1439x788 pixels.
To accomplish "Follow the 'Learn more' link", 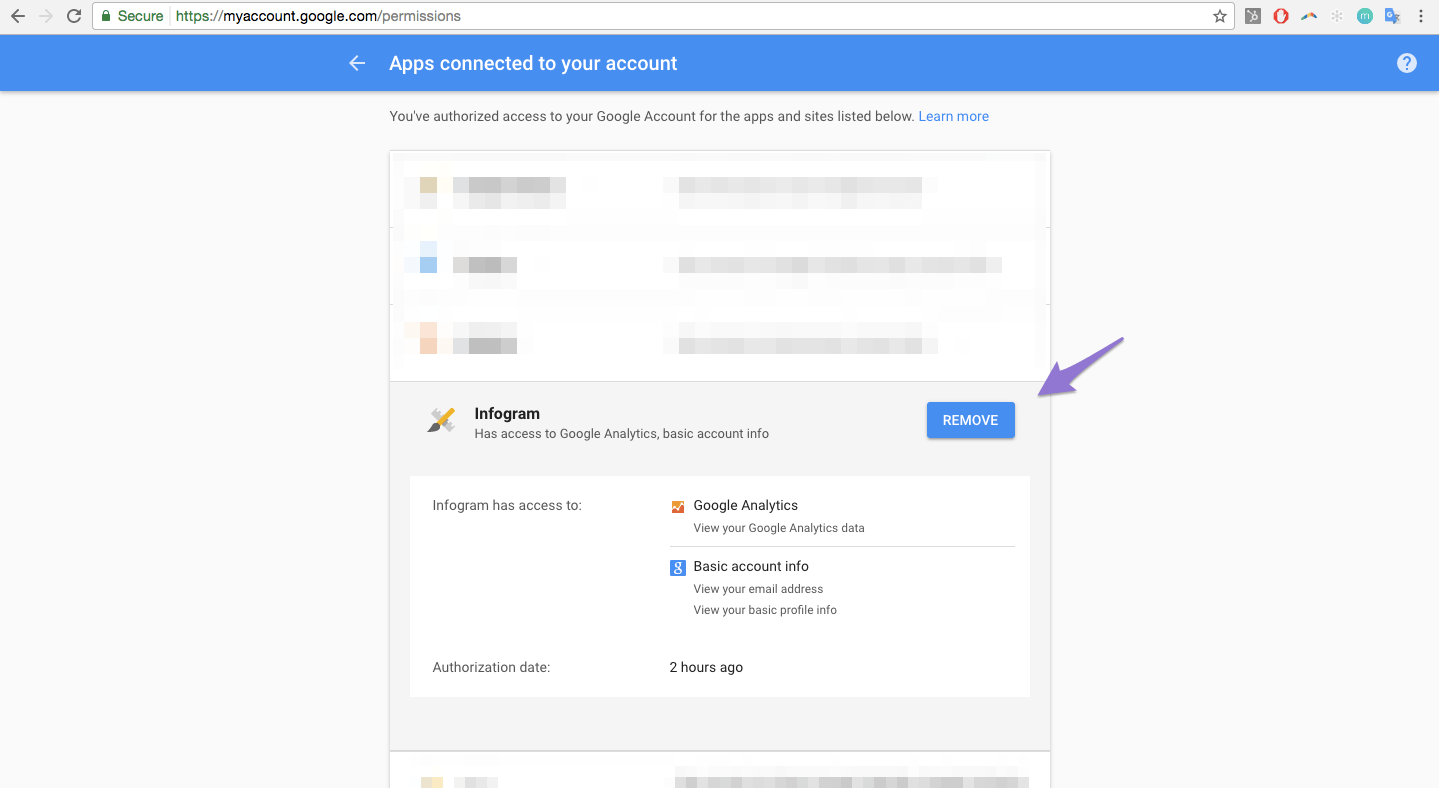I will [953, 117].
